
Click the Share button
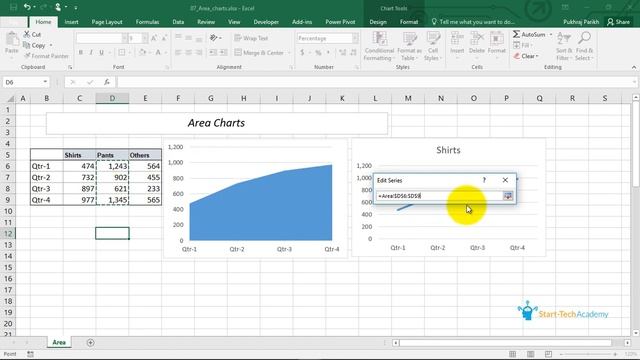(x=618, y=22)
